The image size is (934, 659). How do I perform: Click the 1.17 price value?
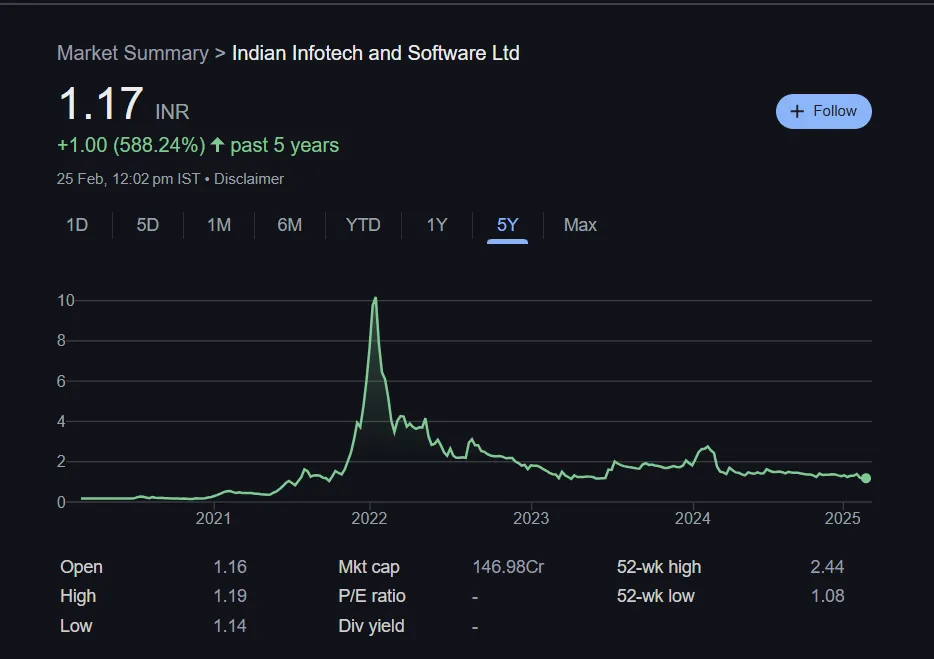101,104
